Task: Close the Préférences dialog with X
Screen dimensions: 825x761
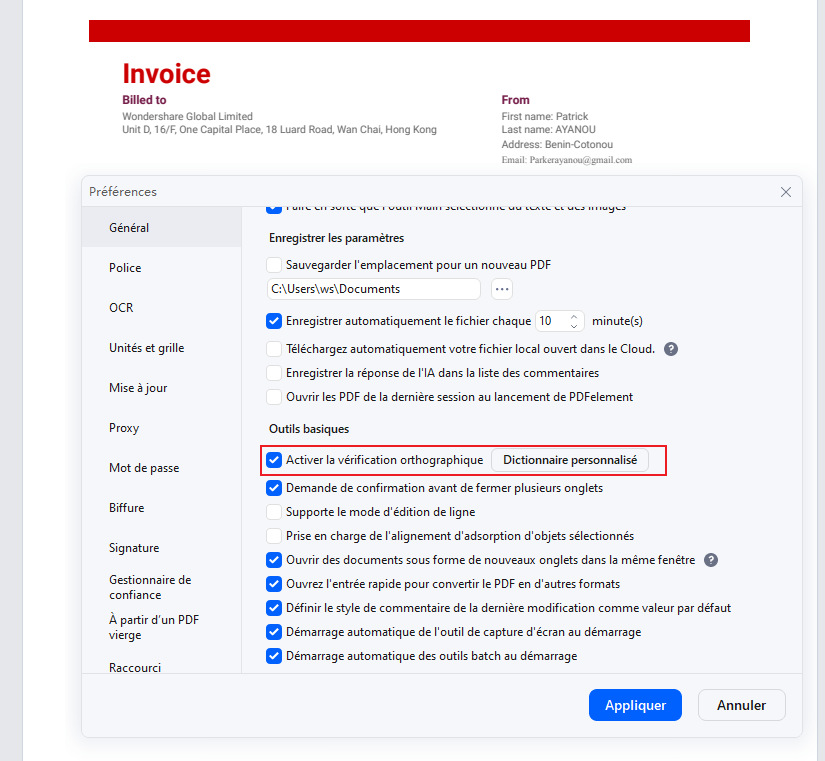Action: [786, 192]
